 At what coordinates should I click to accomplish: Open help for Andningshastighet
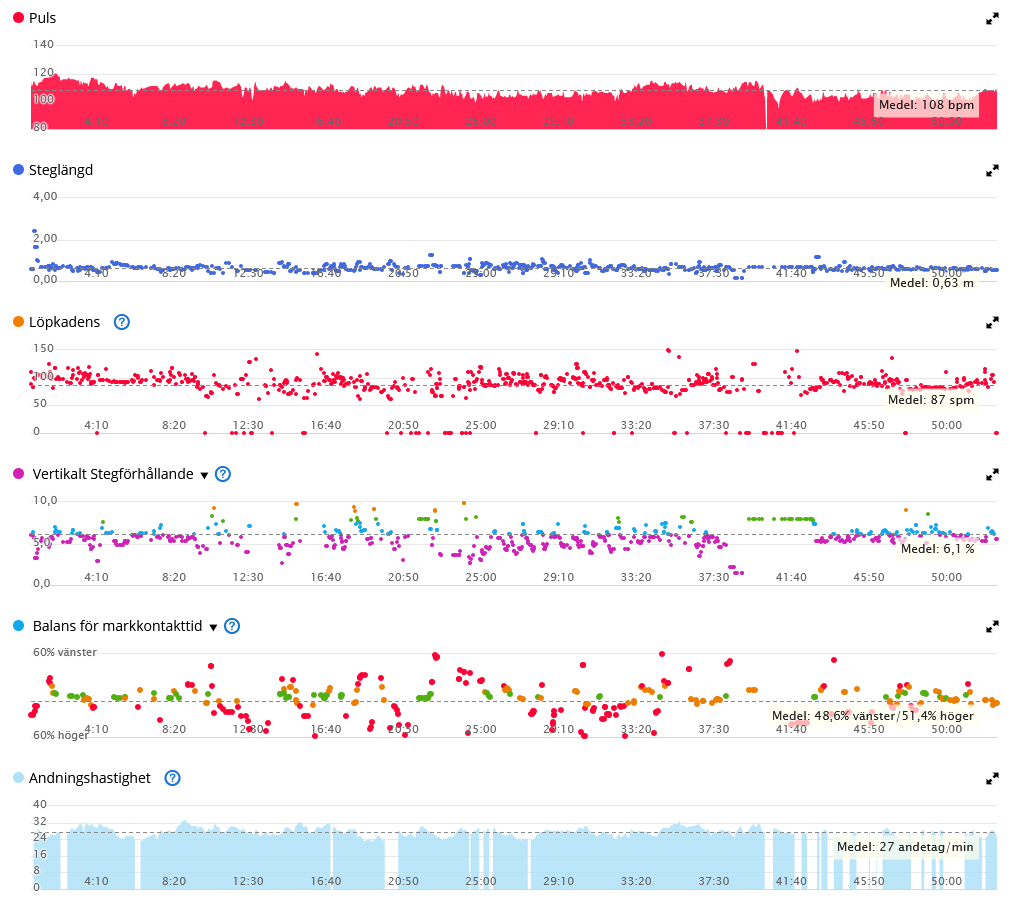pos(172,778)
